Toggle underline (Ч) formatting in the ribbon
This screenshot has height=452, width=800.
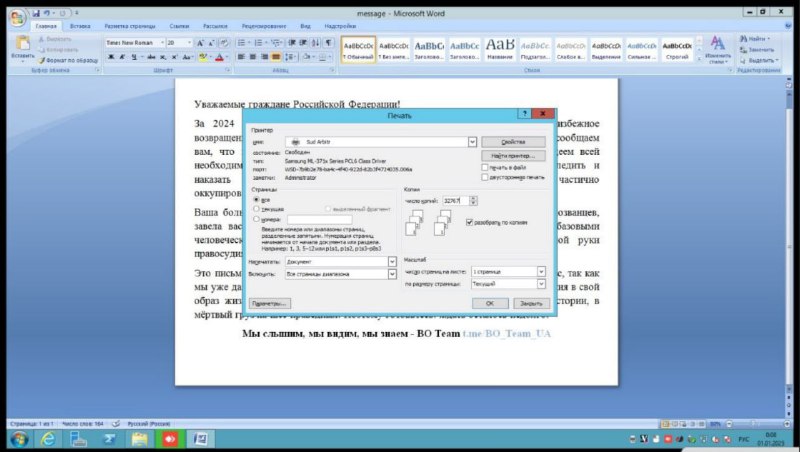134,57
